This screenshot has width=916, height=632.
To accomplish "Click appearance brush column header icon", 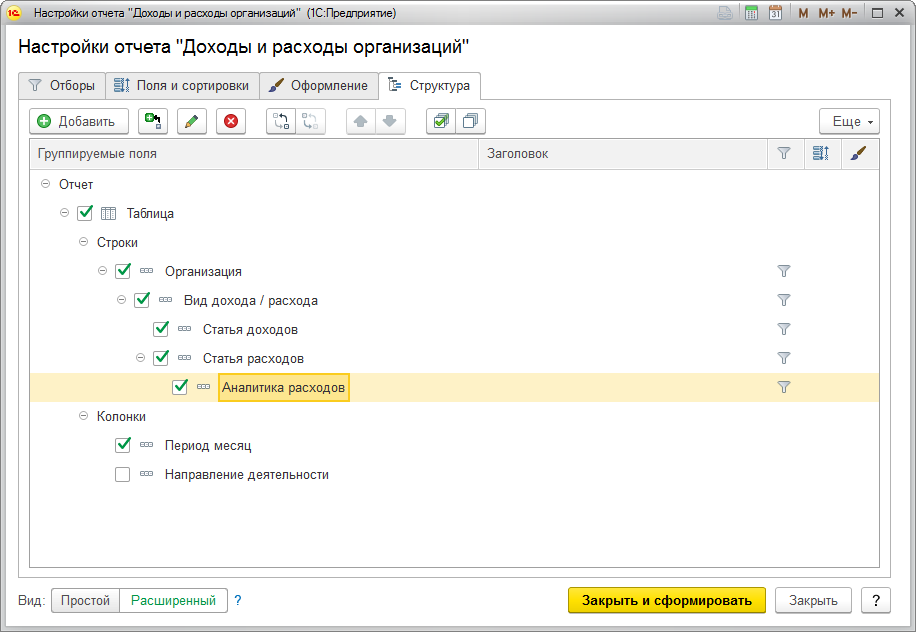I will click(x=858, y=154).
